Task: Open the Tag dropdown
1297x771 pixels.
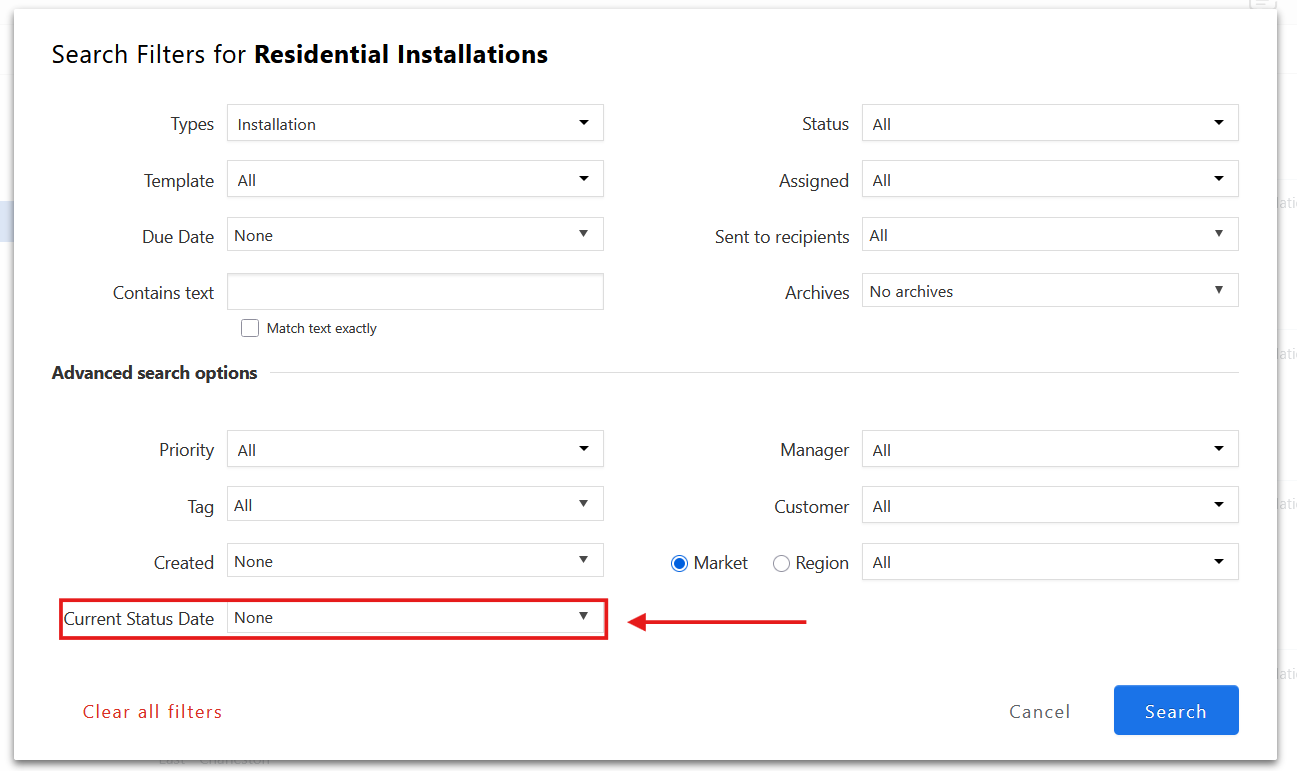Action: (x=415, y=506)
